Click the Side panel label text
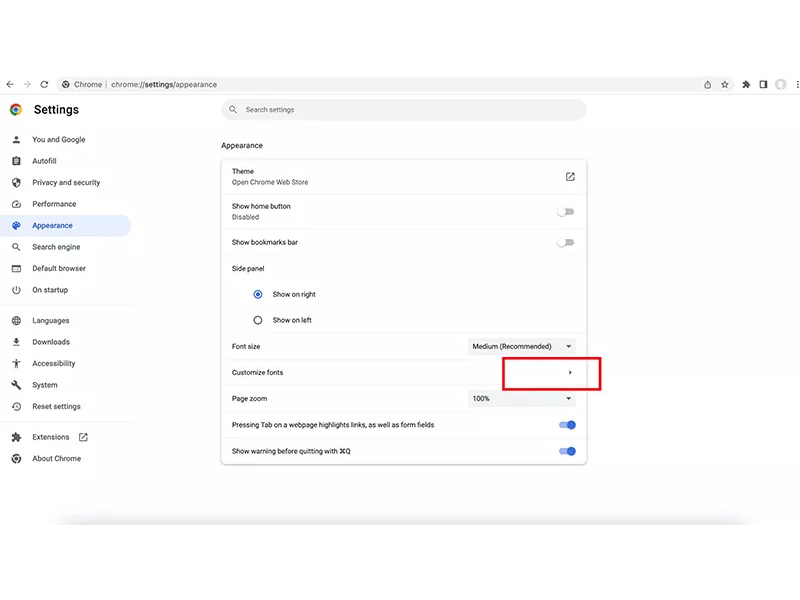The width and height of the screenshot is (800, 600). (x=248, y=268)
